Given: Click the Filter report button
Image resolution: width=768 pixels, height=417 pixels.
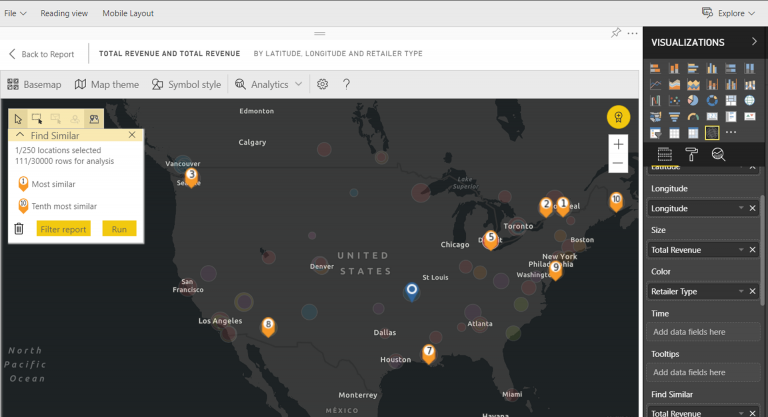Looking at the screenshot, I should coord(63,229).
